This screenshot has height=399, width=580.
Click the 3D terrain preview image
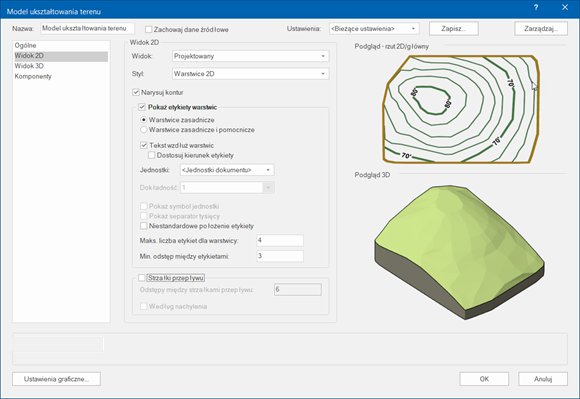pyautogui.click(x=459, y=252)
